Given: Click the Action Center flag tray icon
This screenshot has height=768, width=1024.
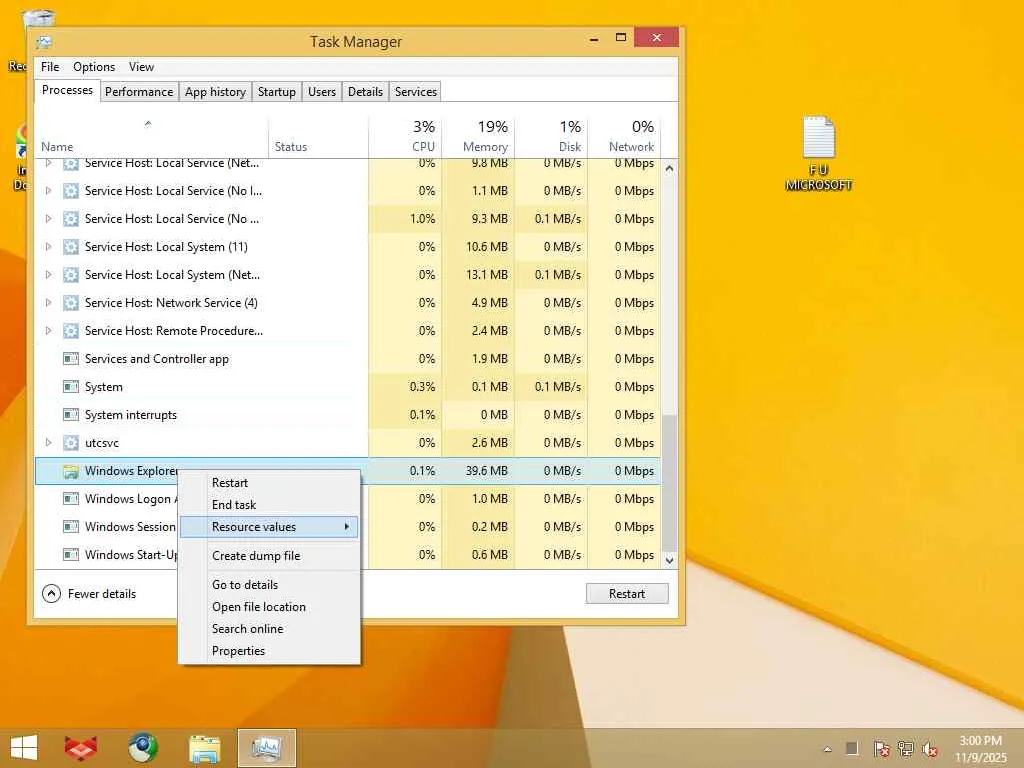Looking at the screenshot, I should pos(881,748).
